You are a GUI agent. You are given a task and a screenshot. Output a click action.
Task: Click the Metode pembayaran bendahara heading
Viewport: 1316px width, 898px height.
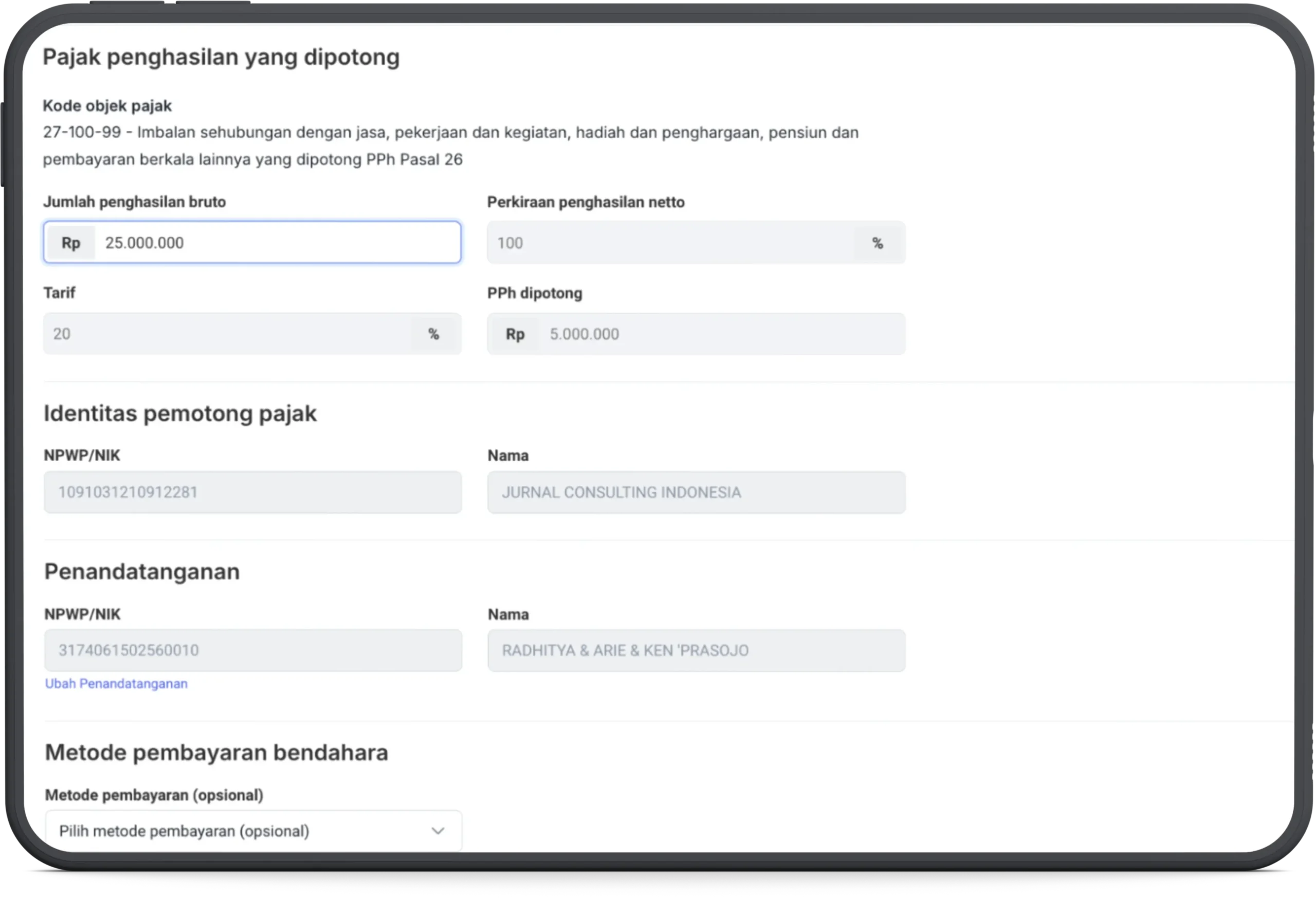(216, 753)
